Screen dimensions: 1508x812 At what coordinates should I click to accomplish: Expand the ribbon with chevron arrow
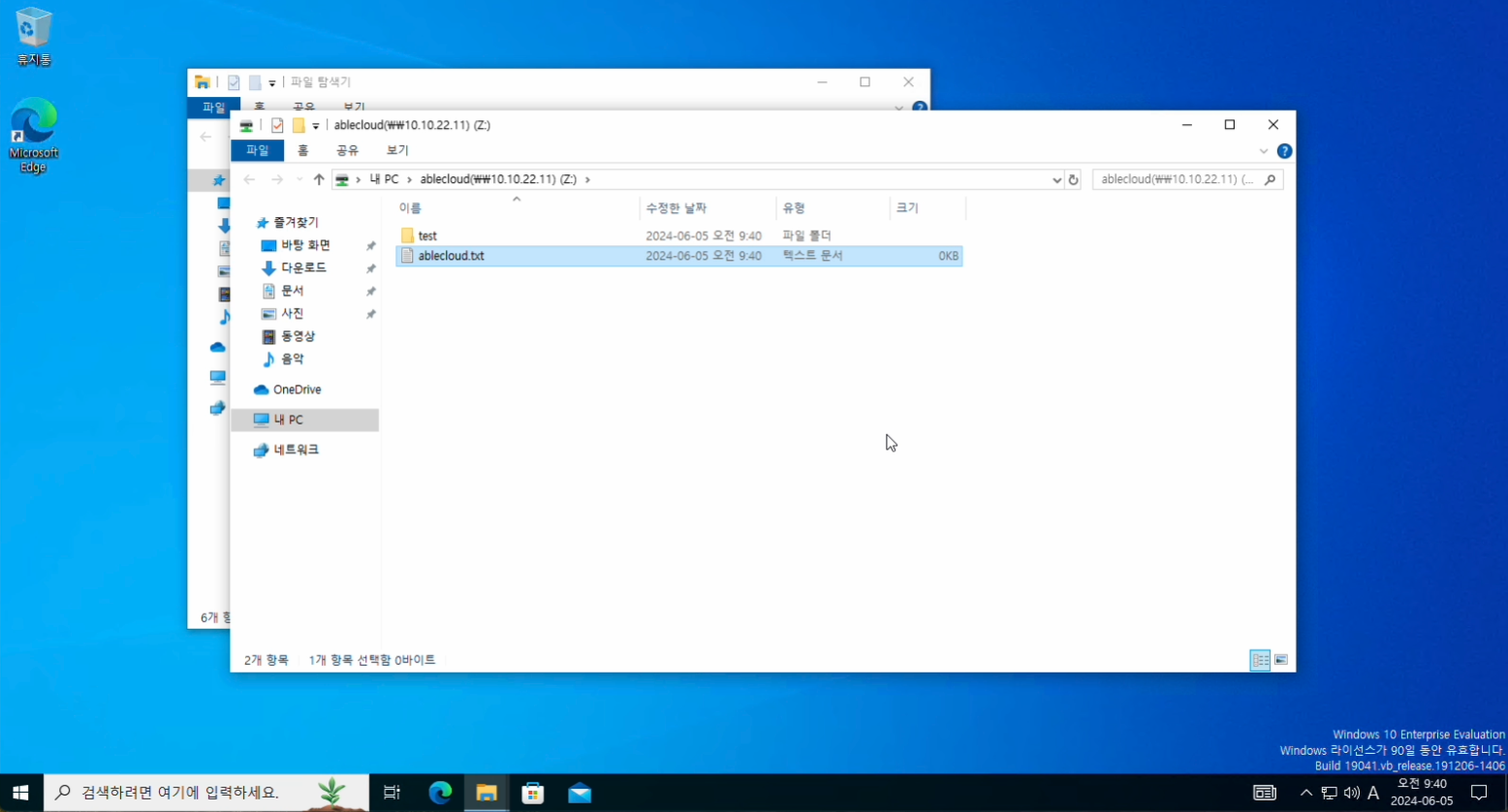point(1263,151)
